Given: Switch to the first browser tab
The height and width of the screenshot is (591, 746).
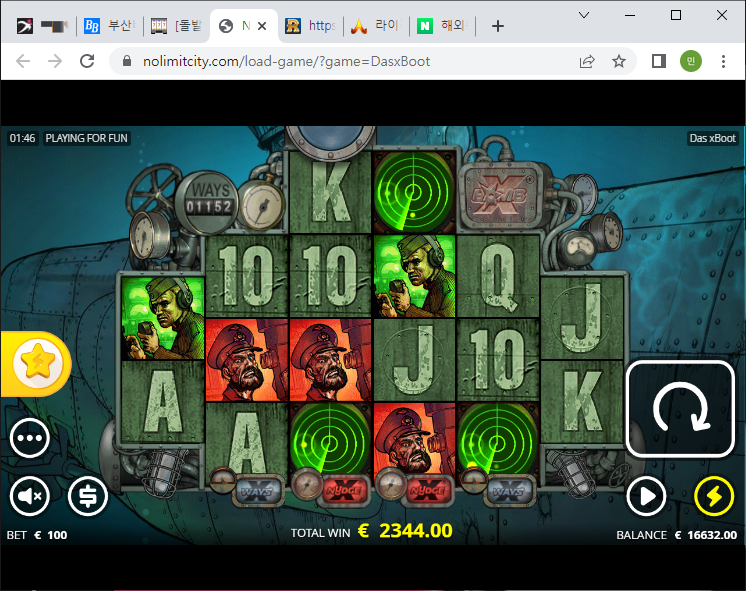Looking at the screenshot, I should coord(43,26).
